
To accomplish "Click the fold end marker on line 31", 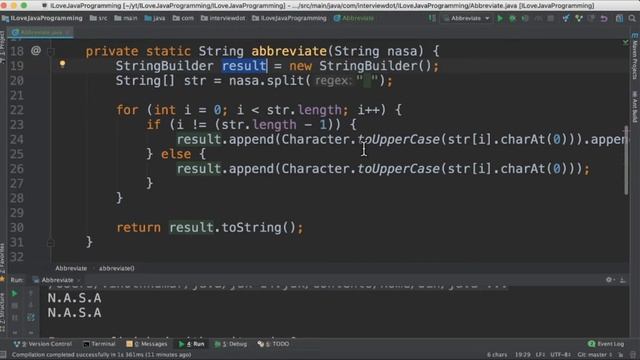I will pyautogui.click(x=51, y=243).
